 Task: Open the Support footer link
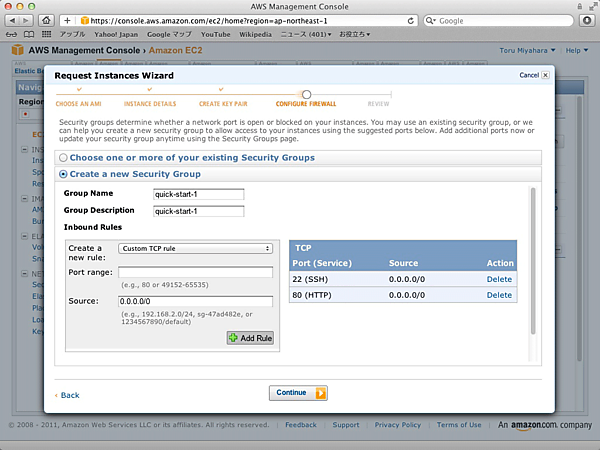[346, 425]
